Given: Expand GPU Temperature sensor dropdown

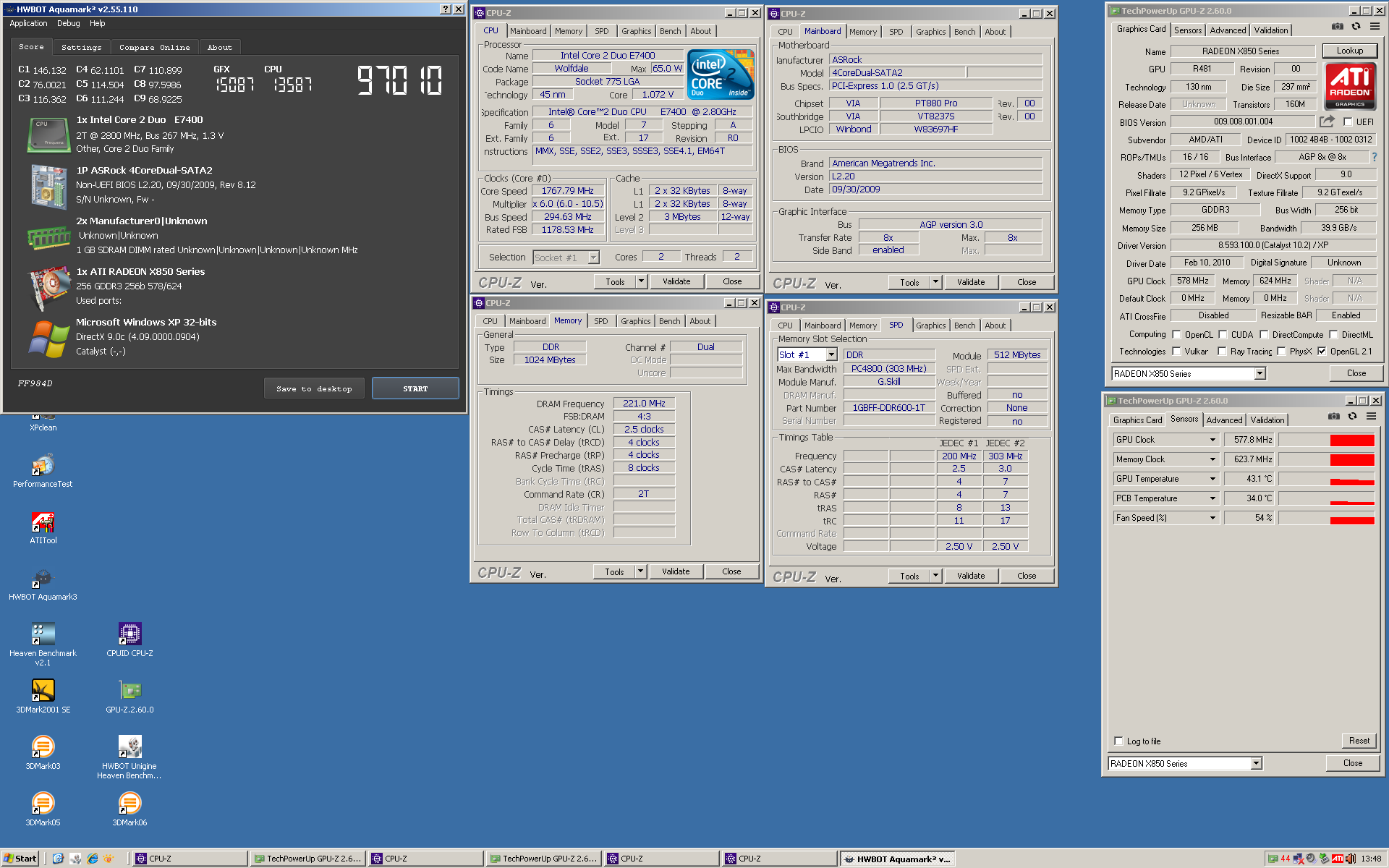Looking at the screenshot, I should pos(1213,479).
